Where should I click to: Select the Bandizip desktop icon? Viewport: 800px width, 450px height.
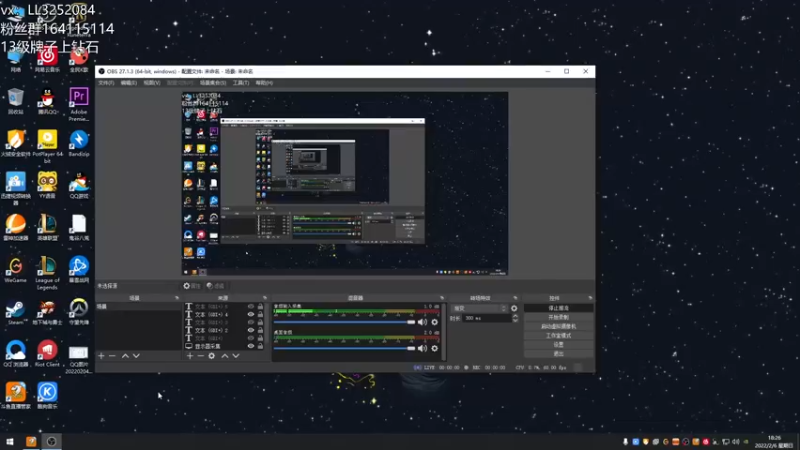(79, 144)
